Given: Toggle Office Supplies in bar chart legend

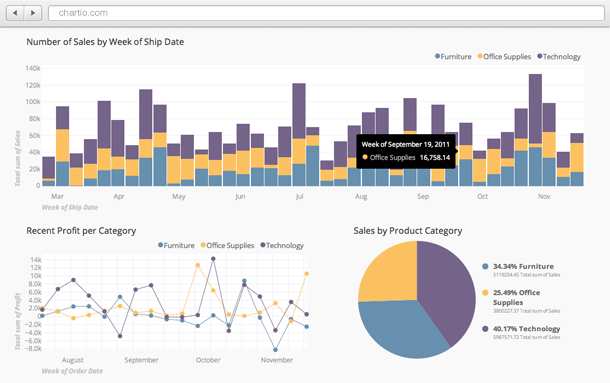Looking at the screenshot, I should coord(504,56).
